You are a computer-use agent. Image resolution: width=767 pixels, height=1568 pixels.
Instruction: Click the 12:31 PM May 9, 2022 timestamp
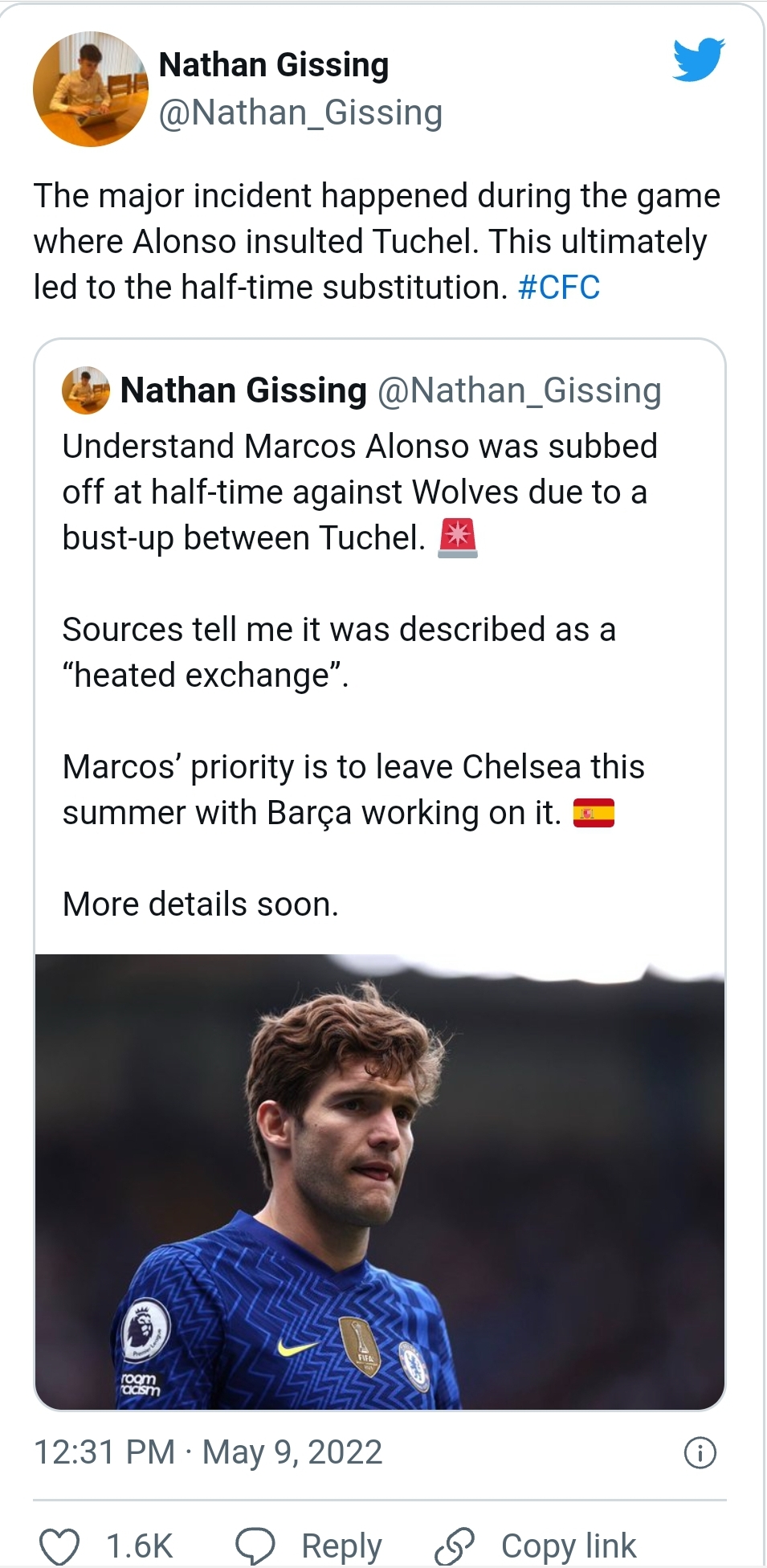click(x=208, y=1452)
